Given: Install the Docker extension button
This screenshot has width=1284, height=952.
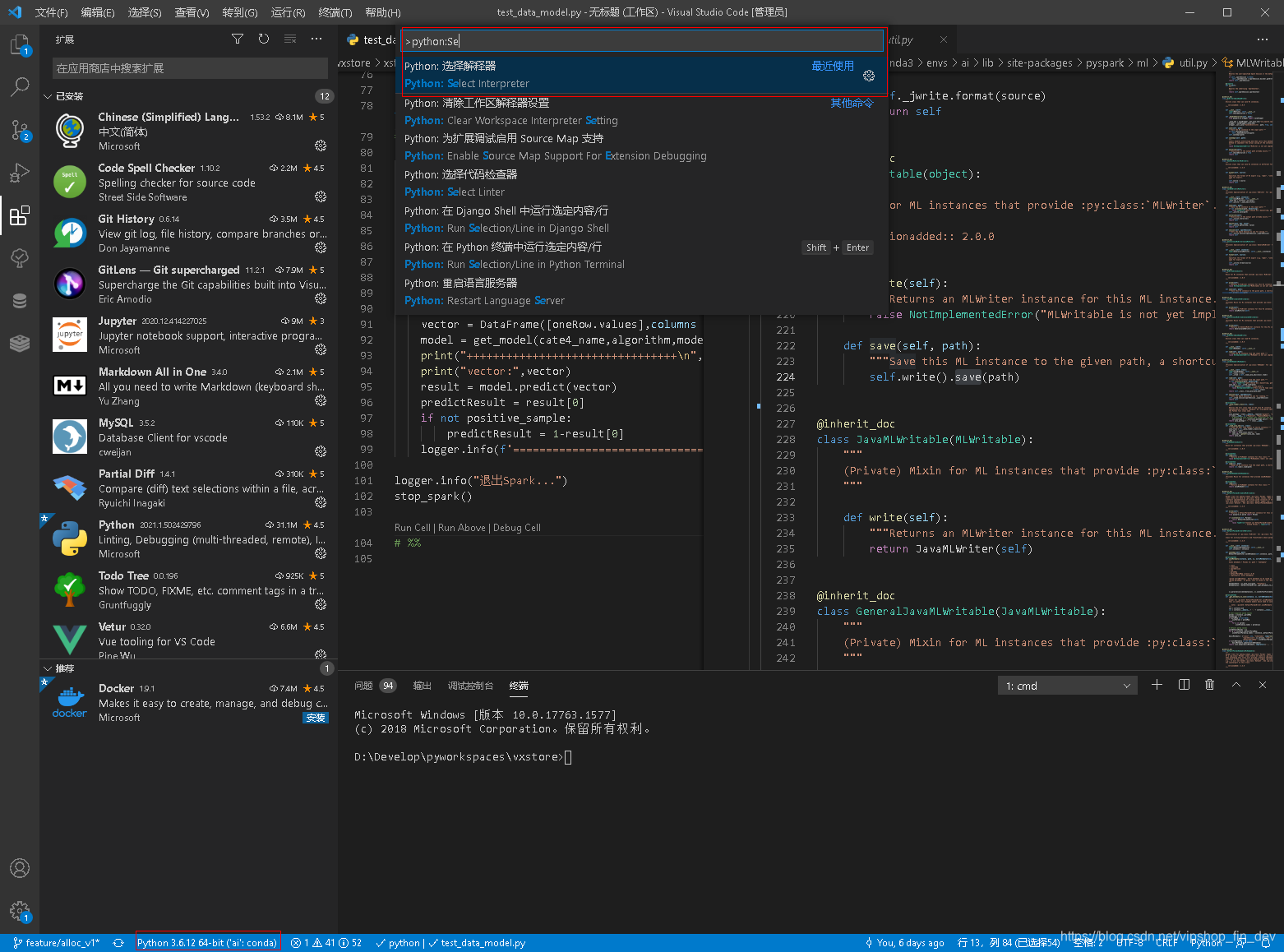Looking at the screenshot, I should [x=316, y=718].
